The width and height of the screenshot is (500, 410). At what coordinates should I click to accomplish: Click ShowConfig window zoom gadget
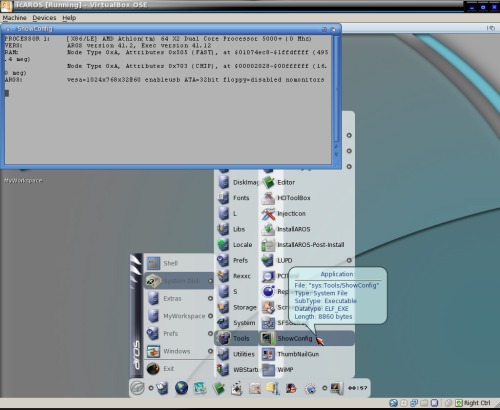324,29
